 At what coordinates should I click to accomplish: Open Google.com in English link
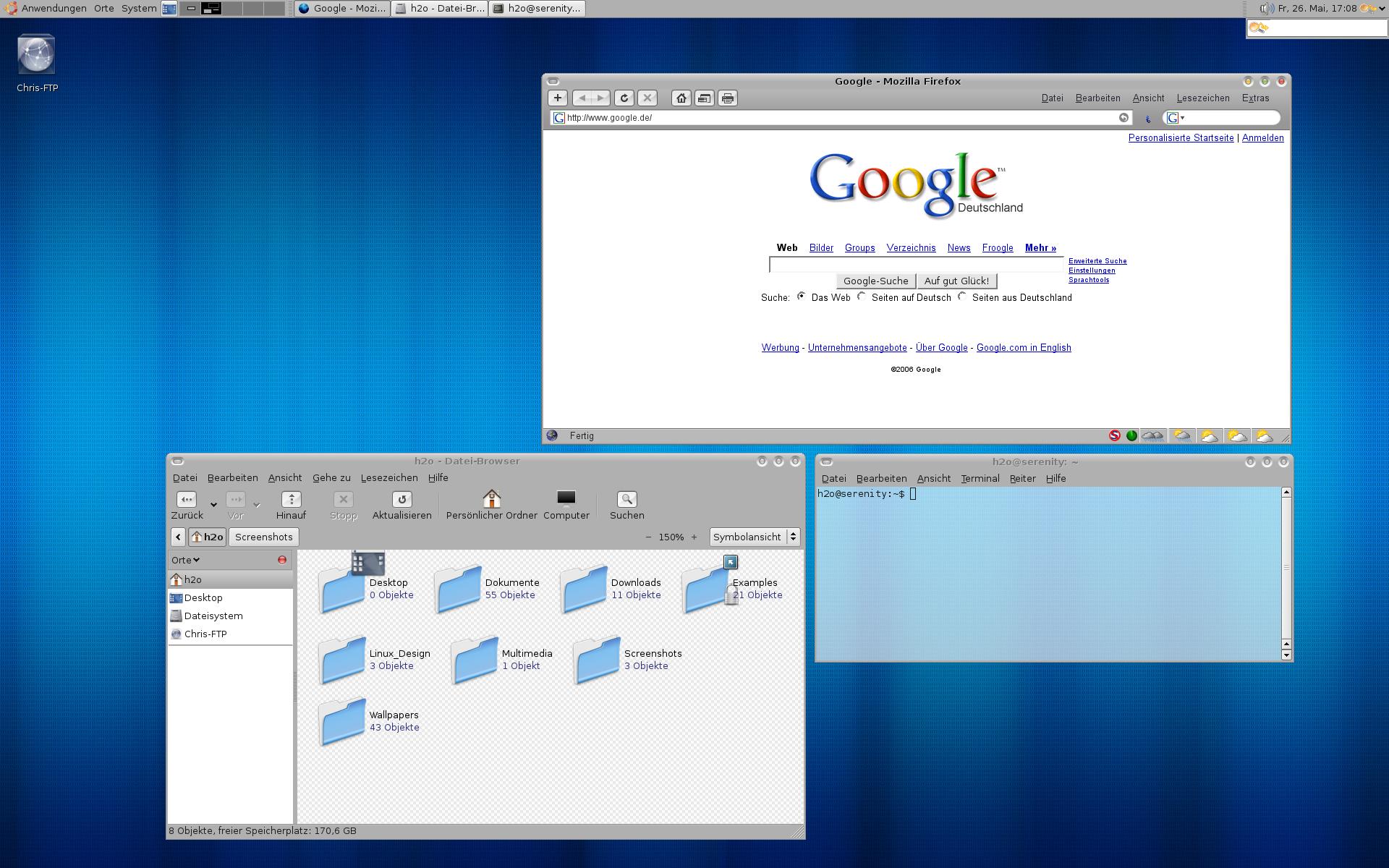pos(1024,348)
